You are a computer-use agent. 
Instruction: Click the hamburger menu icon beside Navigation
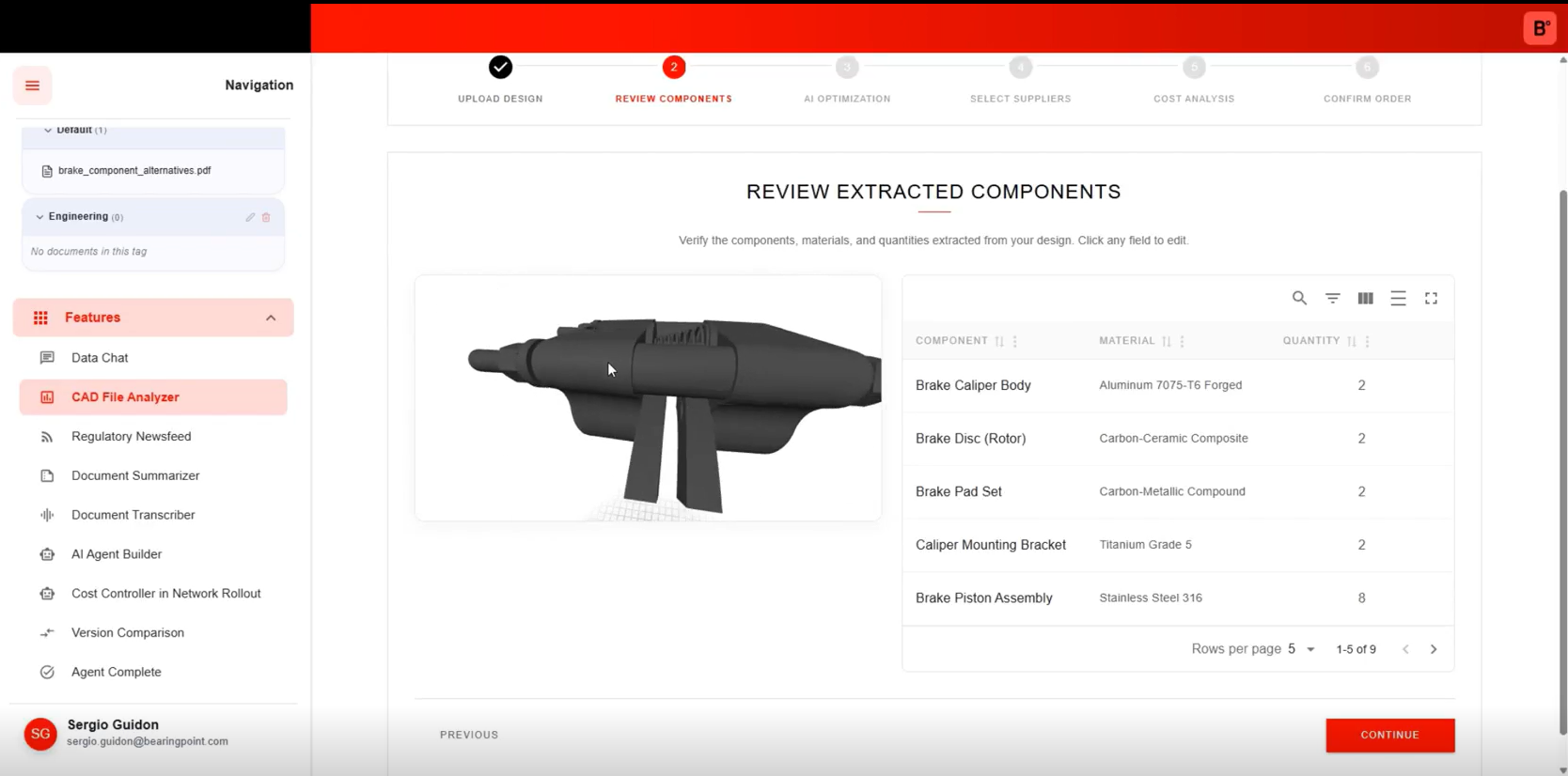coord(32,85)
